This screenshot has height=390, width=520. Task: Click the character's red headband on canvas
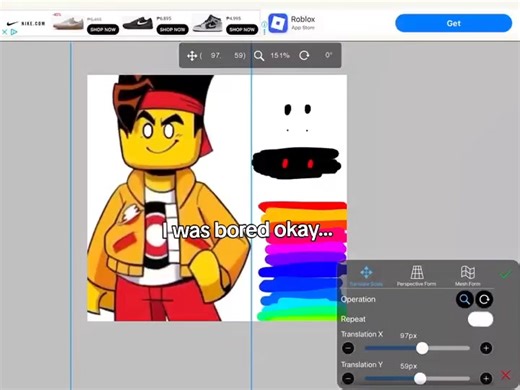173,102
